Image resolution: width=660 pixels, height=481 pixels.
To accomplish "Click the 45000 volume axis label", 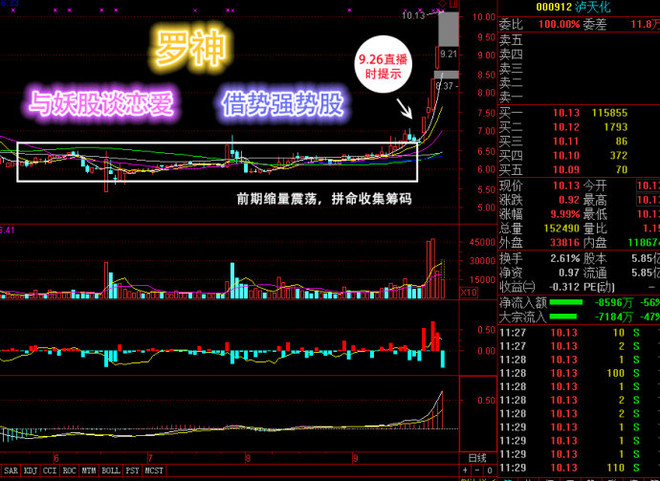I will 482,243.
